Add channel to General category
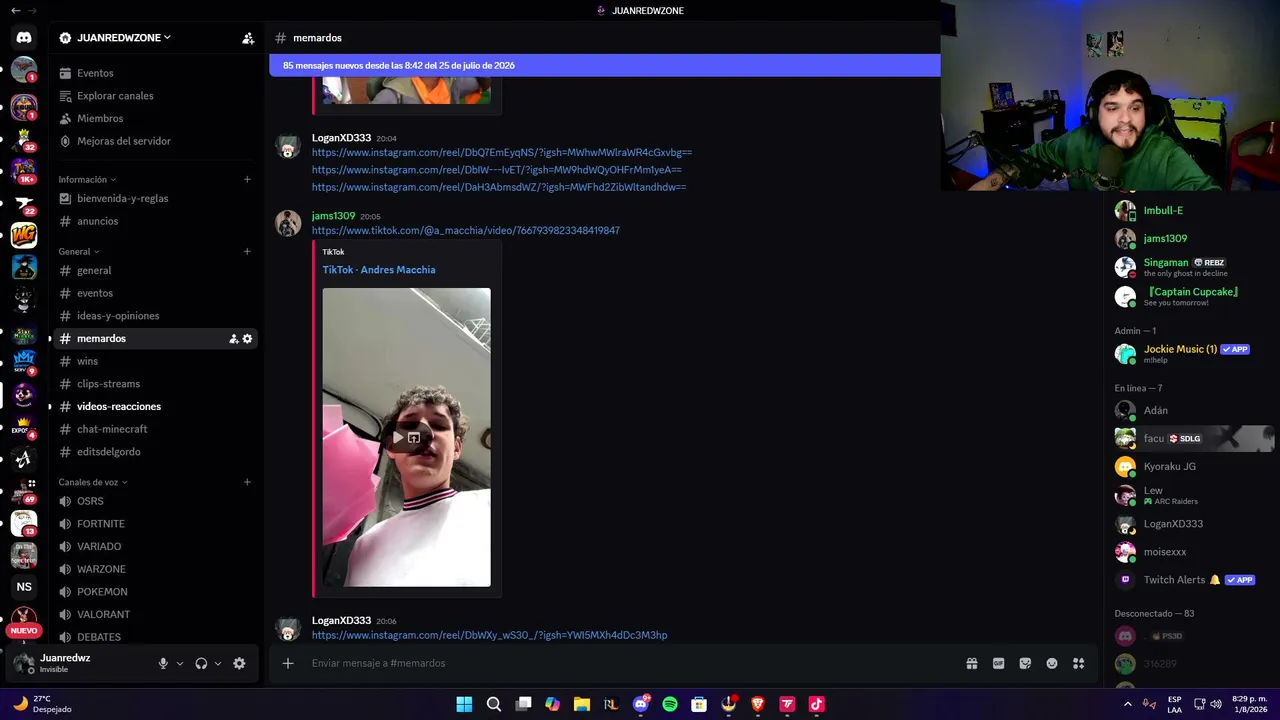 [247, 252]
